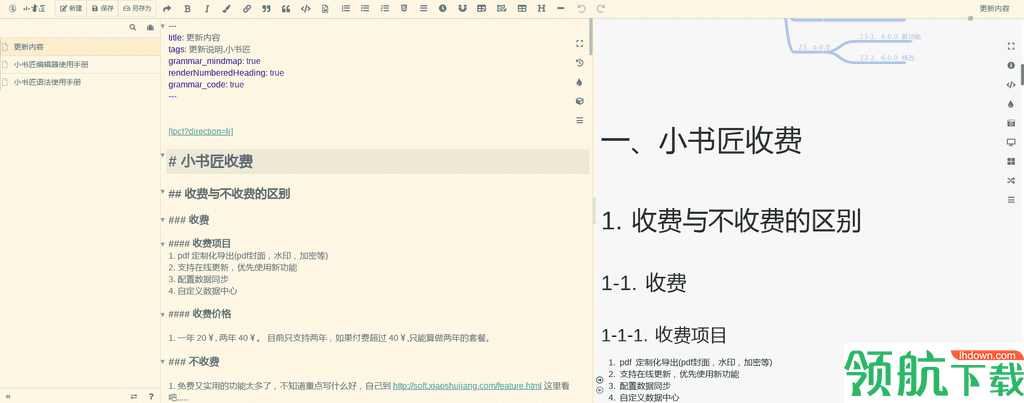Insert a closing-quote blockquote
Image resolution: width=1024 pixels, height=403 pixels.
pyautogui.click(x=266, y=8)
